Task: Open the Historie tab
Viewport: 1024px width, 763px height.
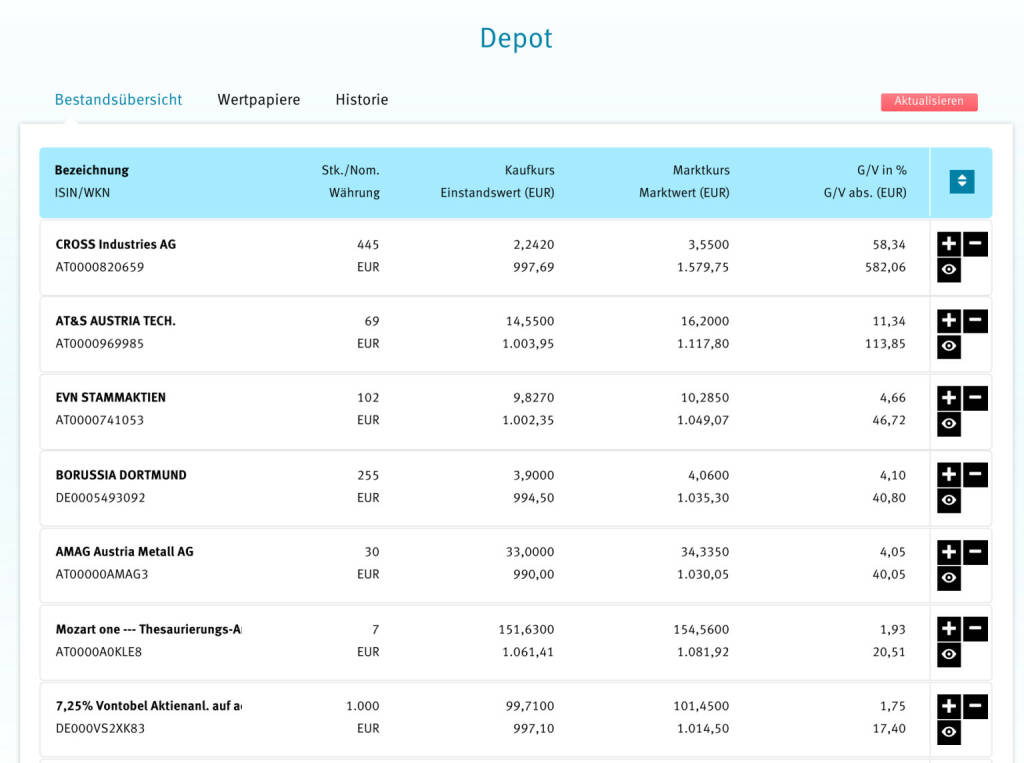Action: click(x=362, y=99)
